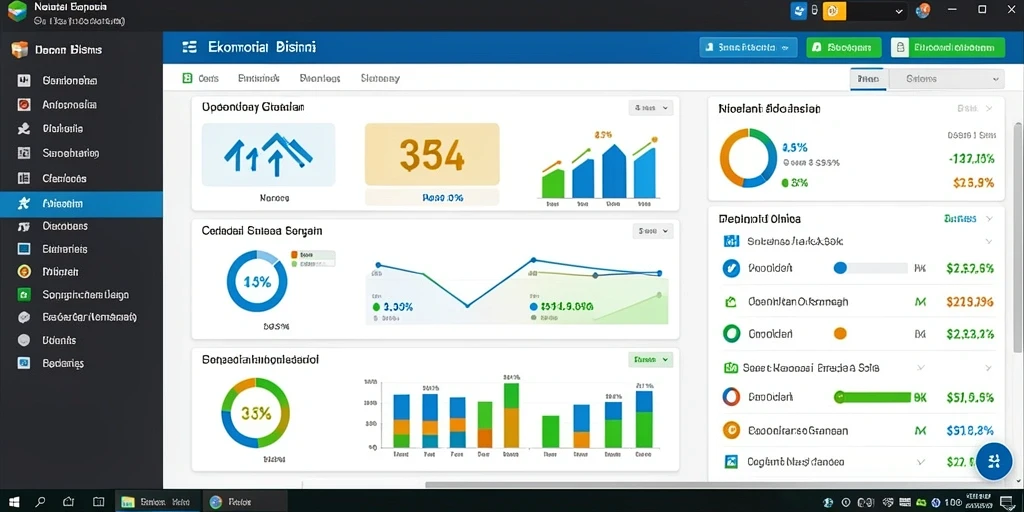Select the Pinoo tab at top right
This screenshot has height=512, width=1024.
(x=868, y=79)
